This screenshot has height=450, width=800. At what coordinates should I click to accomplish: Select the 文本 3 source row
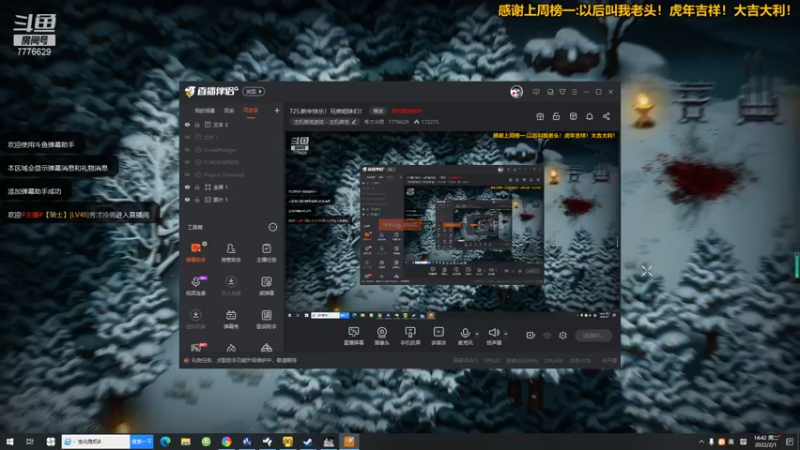click(x=232, y=124)
